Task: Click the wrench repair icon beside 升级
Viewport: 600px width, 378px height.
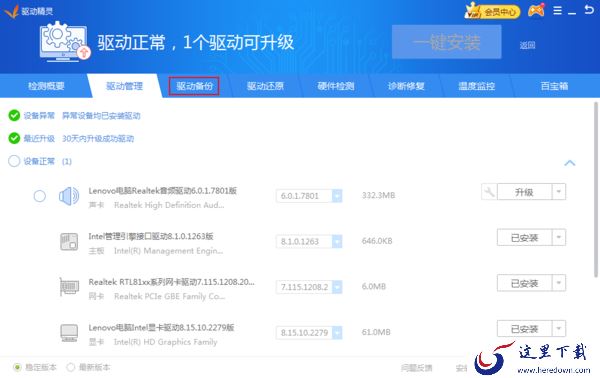Action: [489, 192]
